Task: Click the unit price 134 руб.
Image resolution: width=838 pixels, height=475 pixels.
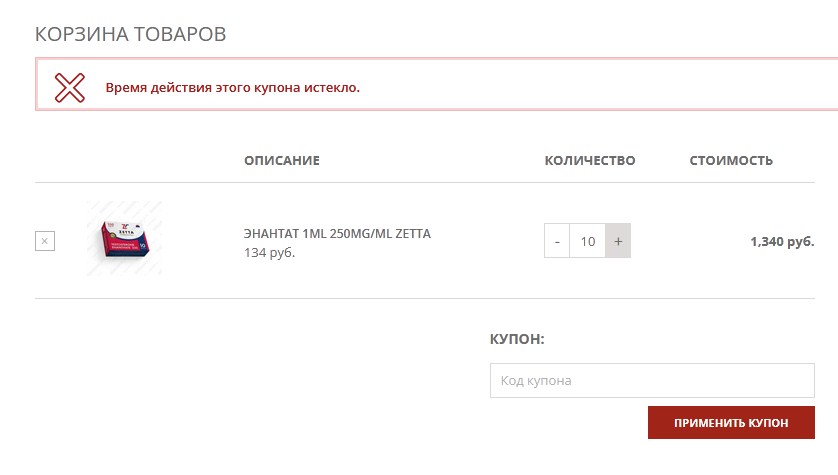Action: tap(270, 253)
